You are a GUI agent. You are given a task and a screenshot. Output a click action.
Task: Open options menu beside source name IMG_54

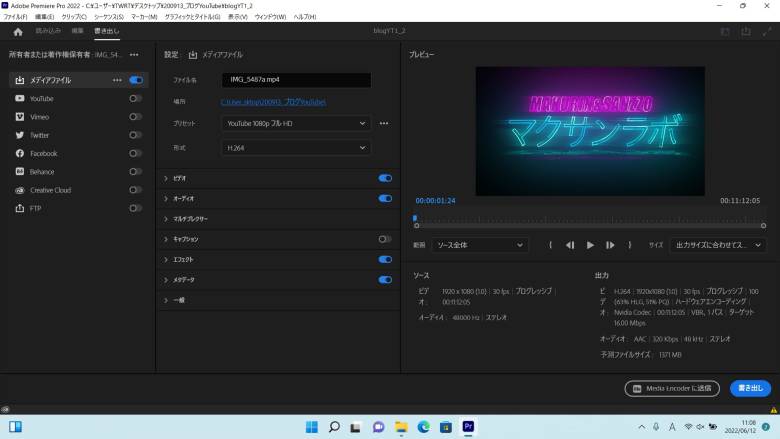134,55
